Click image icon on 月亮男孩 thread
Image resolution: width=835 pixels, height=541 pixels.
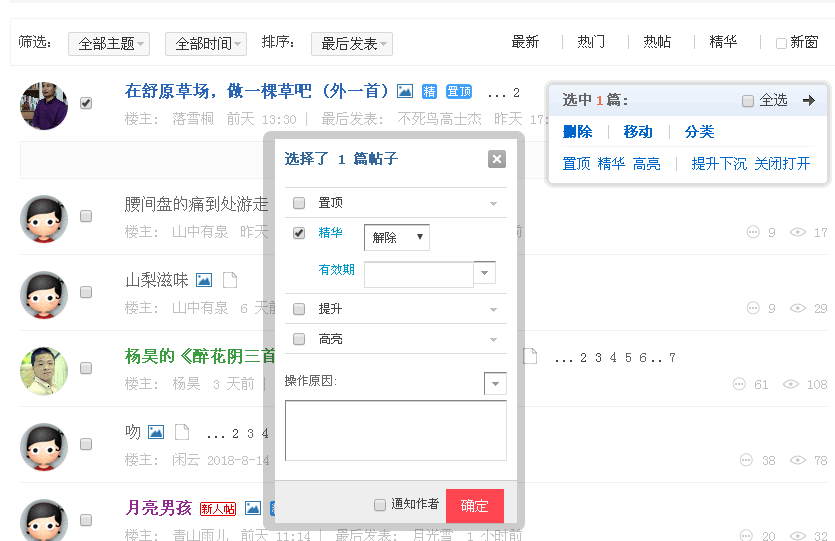252,508
